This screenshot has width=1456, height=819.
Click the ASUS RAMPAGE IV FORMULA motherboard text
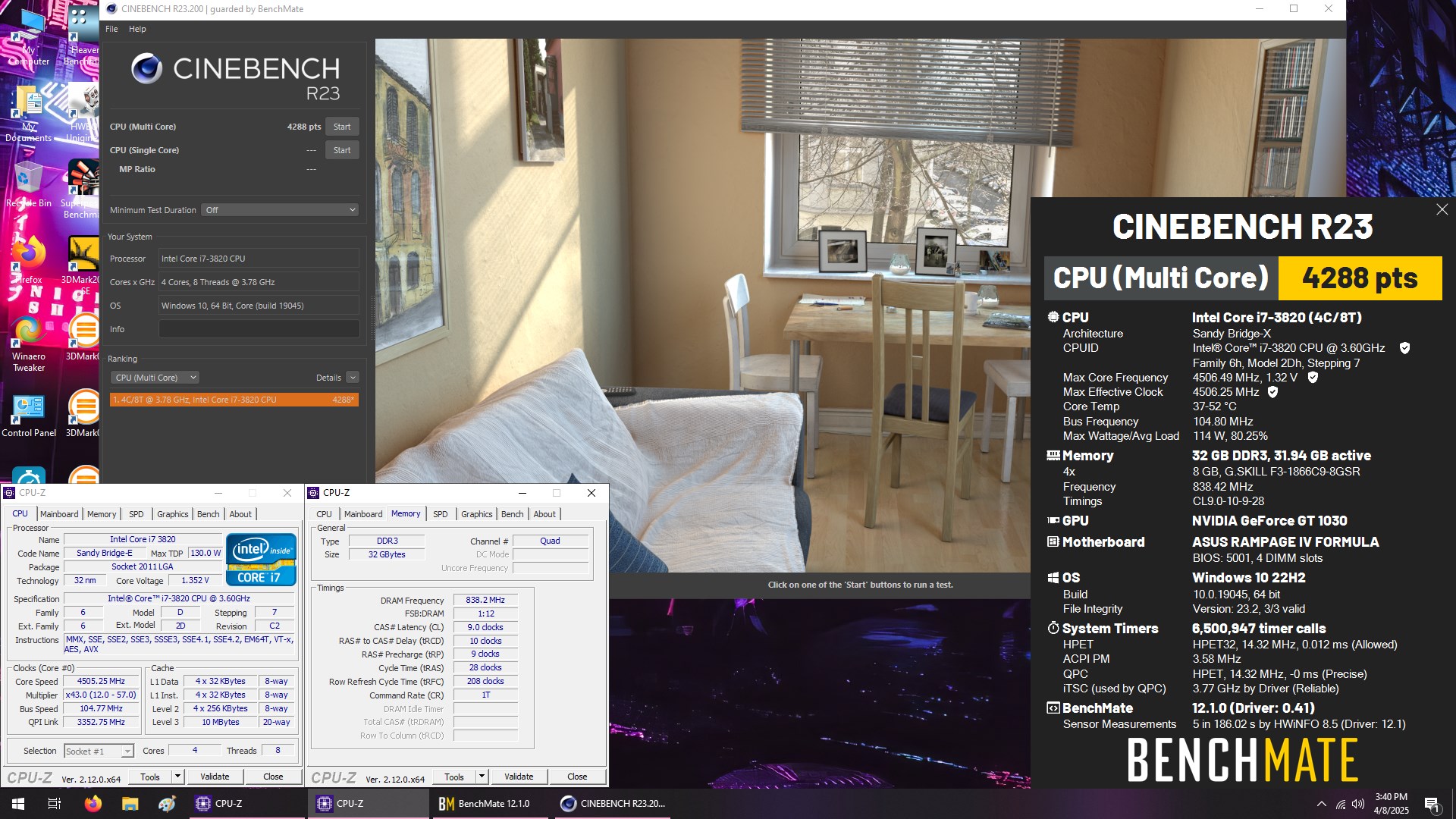(x=1285, y=542)
